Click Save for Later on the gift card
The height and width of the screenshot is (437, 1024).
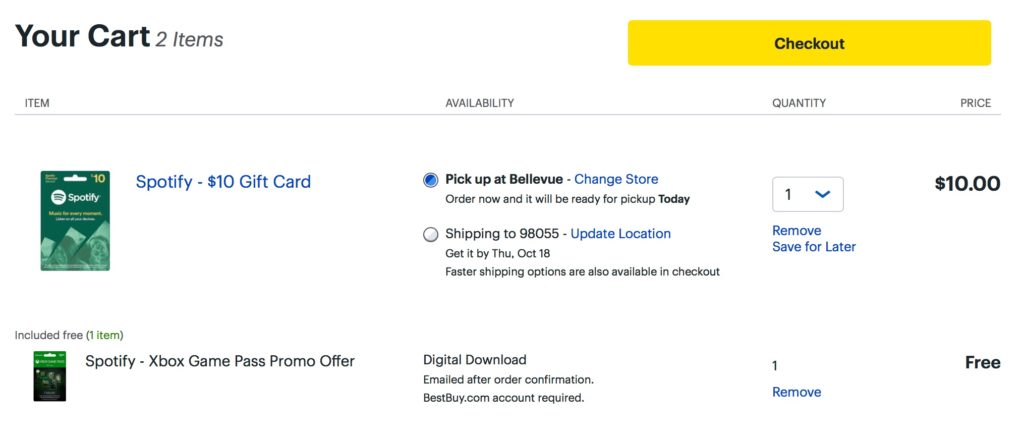(814, 247)
